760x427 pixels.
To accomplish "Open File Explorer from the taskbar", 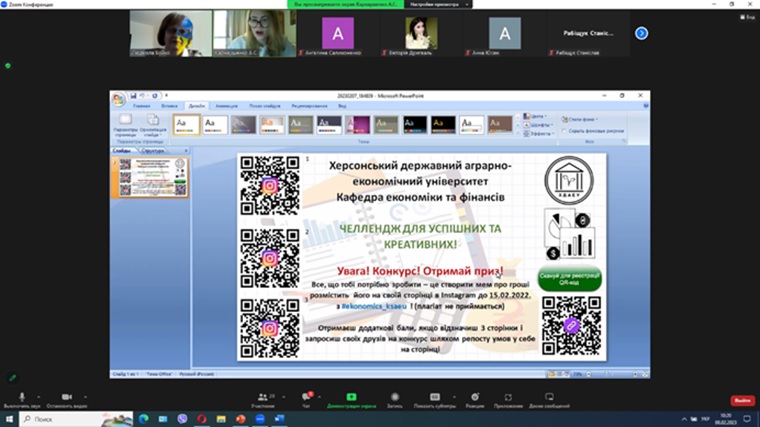I will point(221,419).
